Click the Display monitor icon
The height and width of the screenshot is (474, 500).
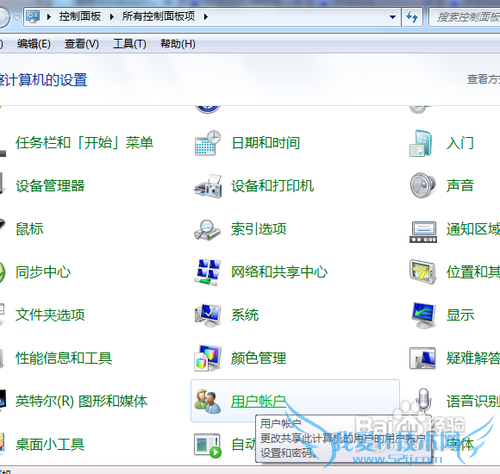tap(423, 315)
